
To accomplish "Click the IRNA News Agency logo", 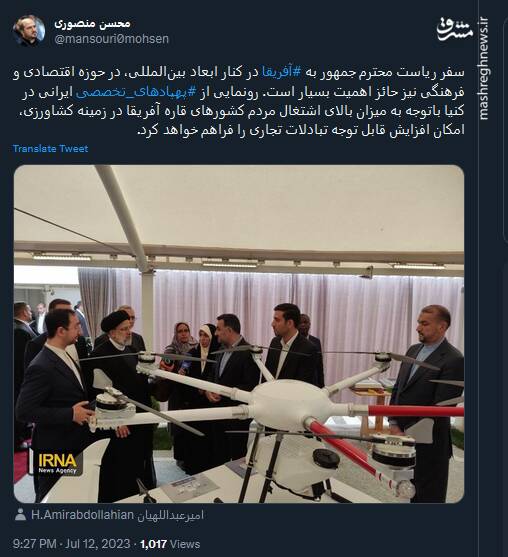I will 57,463.
